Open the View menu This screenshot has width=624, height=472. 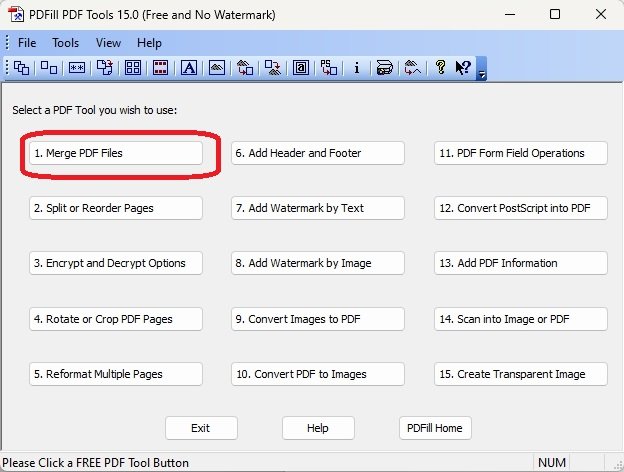click(x=108, y=43)
